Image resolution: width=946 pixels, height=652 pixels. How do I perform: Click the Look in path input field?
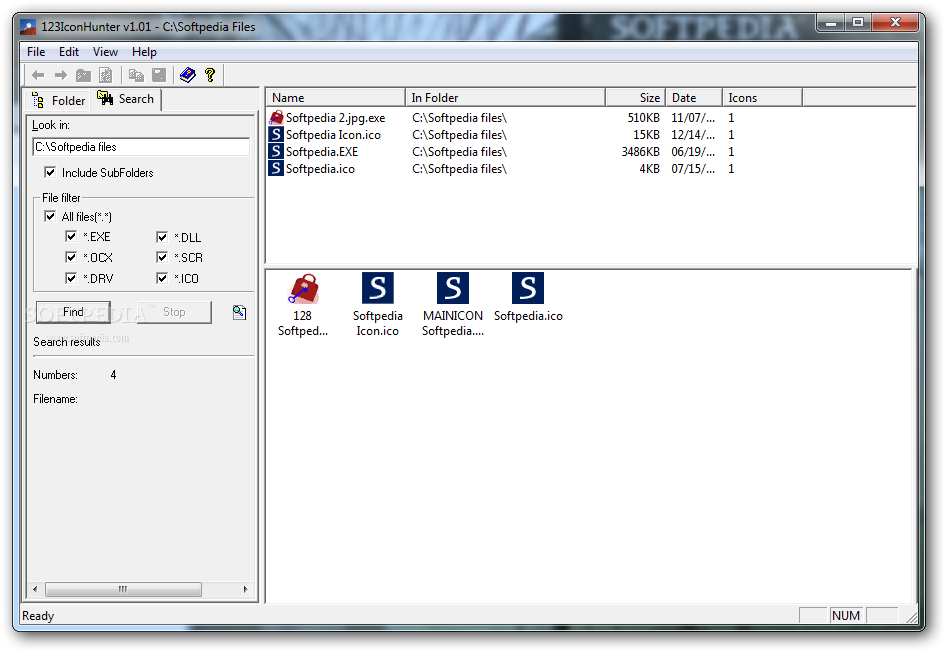click(x=141, y=147)
